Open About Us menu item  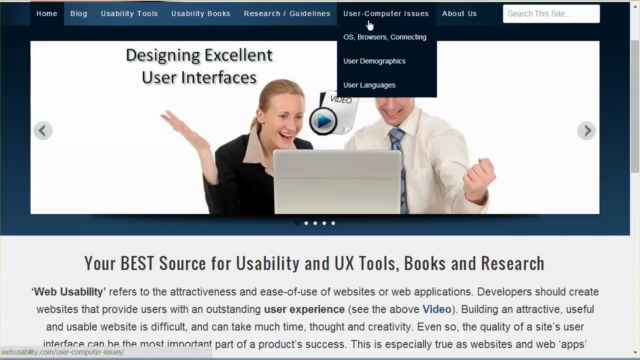pyautogui.click(x=459, y=13)
